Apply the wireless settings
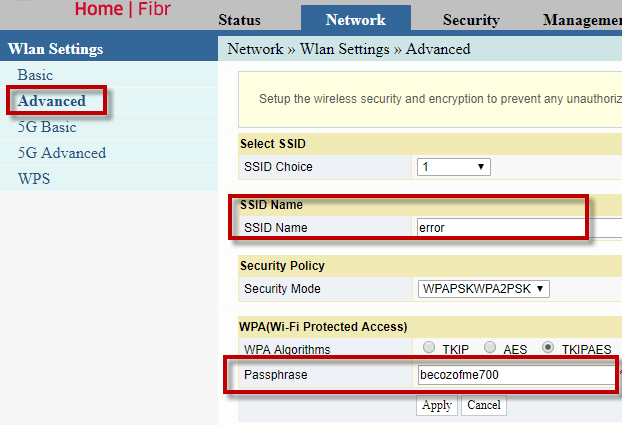Viewport: 622px width, 425px height. click(437, 405)
